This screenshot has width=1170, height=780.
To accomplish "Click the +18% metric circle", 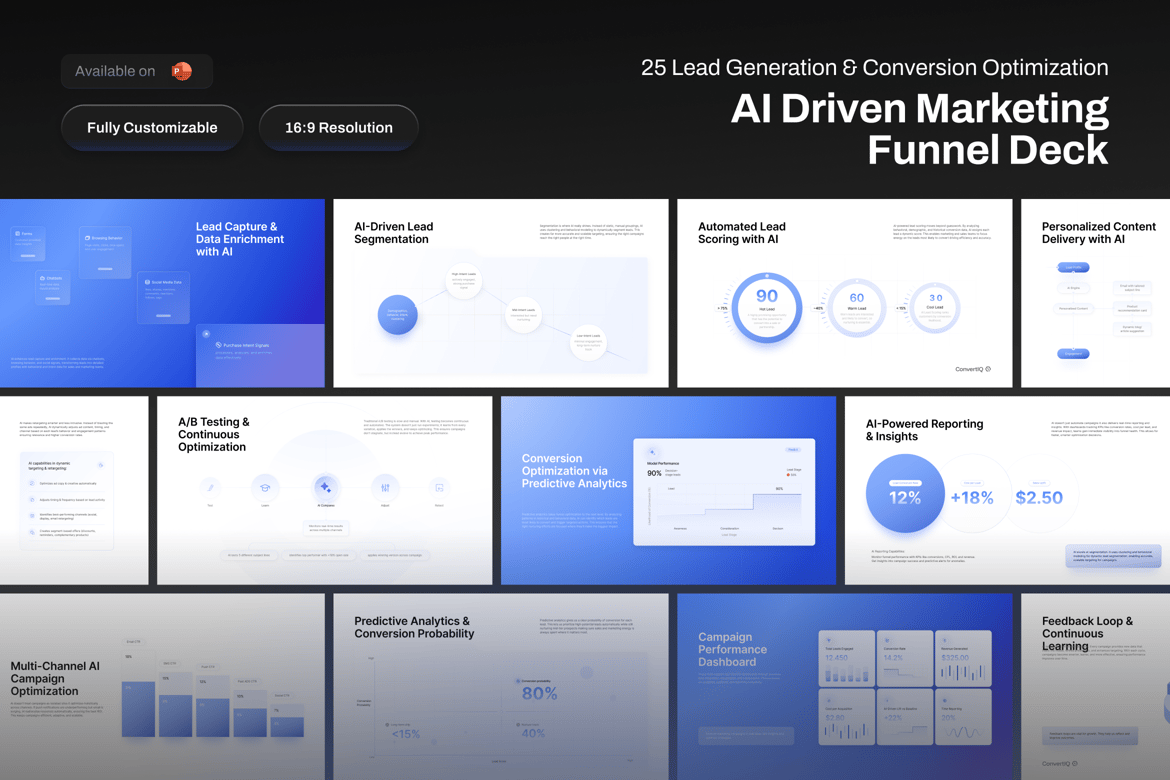I will pyautogui.click(x=972, y=494).
